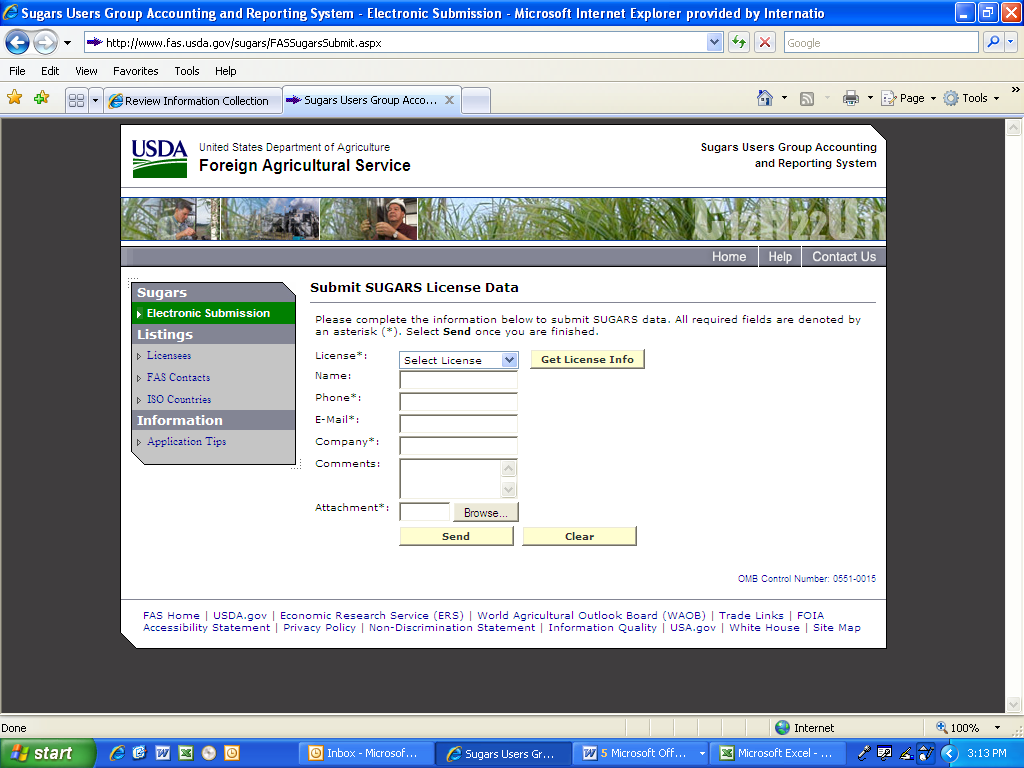Open recent pages dropdown beside Forward button
This screenshot has height=768, width=1024.
(x=67, y=43)
